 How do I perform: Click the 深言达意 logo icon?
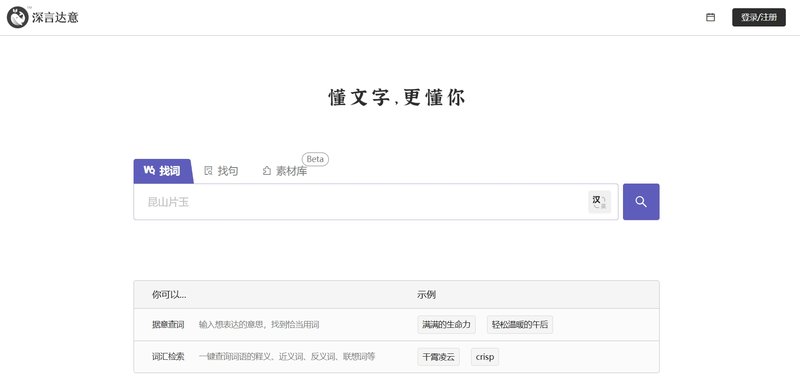[17, 17]
